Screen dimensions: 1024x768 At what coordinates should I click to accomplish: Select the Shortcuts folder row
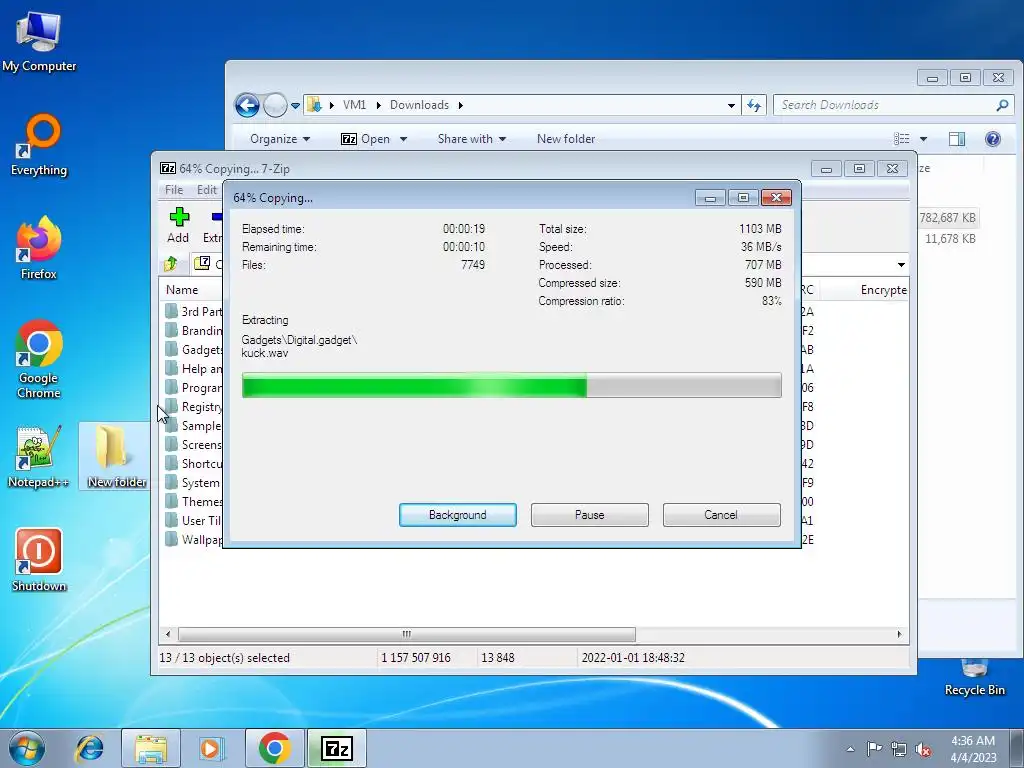[194, 463]
